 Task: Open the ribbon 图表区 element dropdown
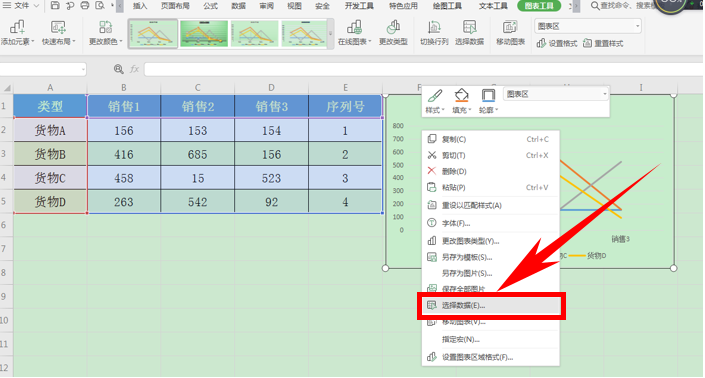tap(637, 27)
